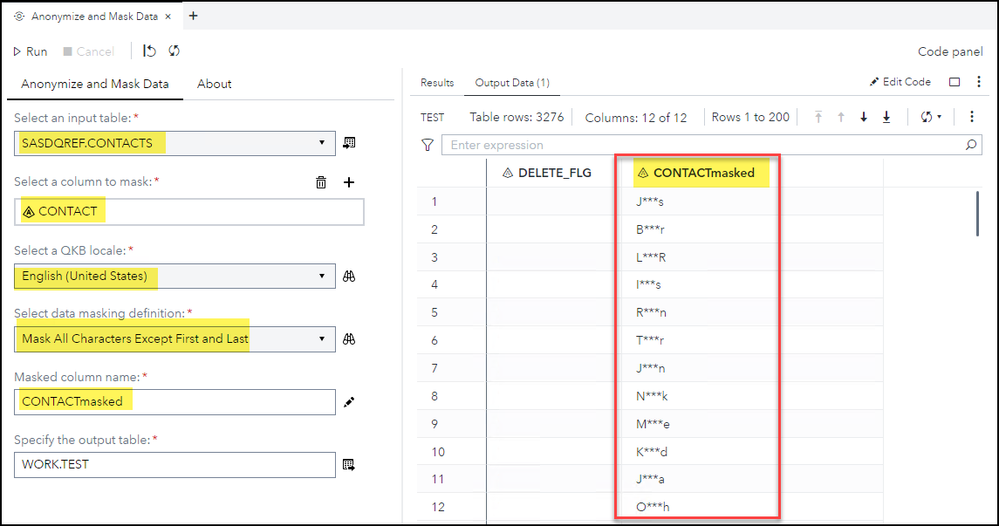
Task: Browse for output table using table icon
Action: (x=349, y=465)
